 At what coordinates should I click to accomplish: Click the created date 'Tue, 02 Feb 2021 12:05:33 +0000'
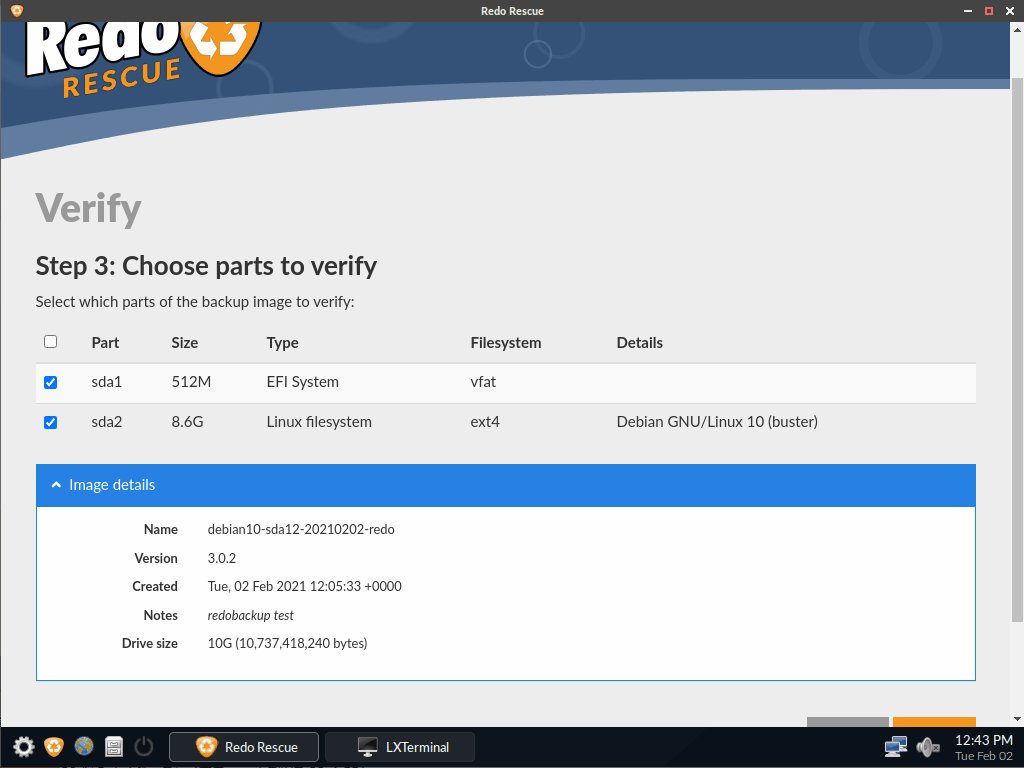tap(304, 586)
